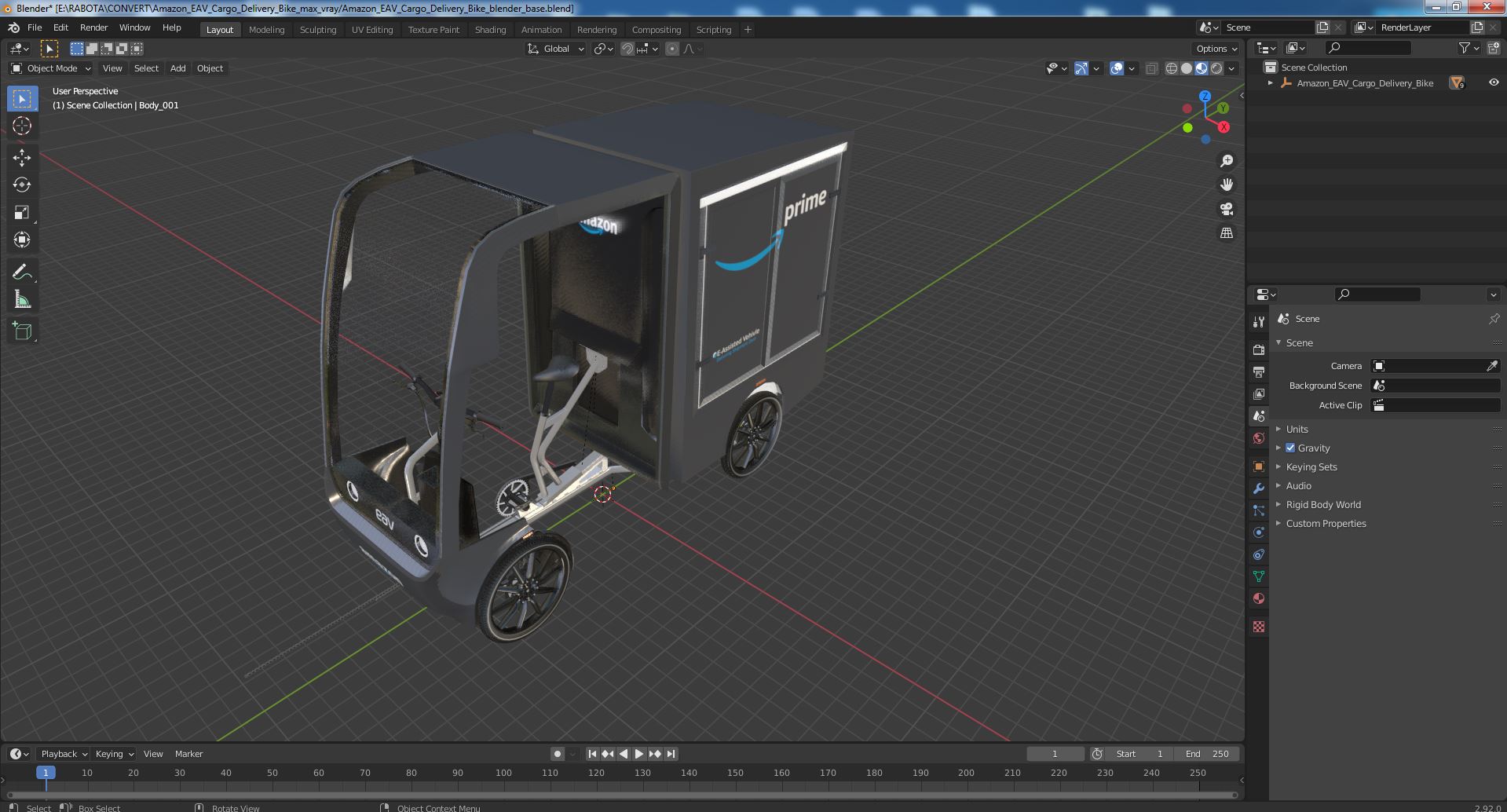Viewport: 1507px width, 812px height.
Task: Switch perspective/orthographic grid icon
Action: click(x=1226, y=232)
